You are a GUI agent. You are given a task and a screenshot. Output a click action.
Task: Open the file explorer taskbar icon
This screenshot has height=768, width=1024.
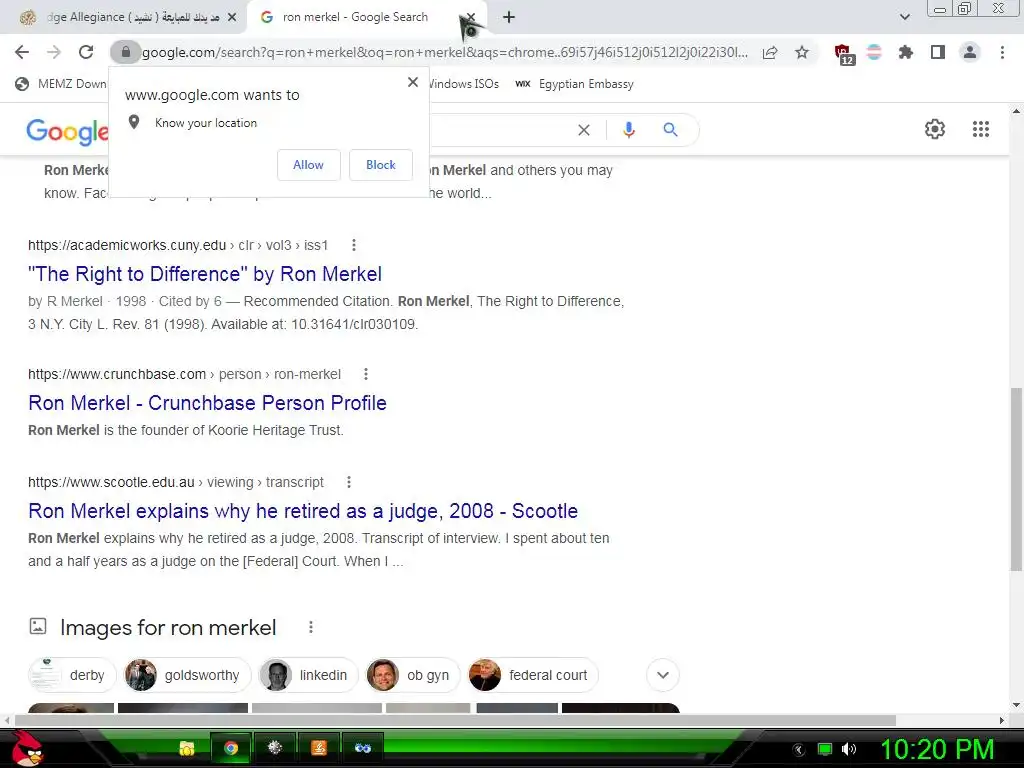coord(187,748)
